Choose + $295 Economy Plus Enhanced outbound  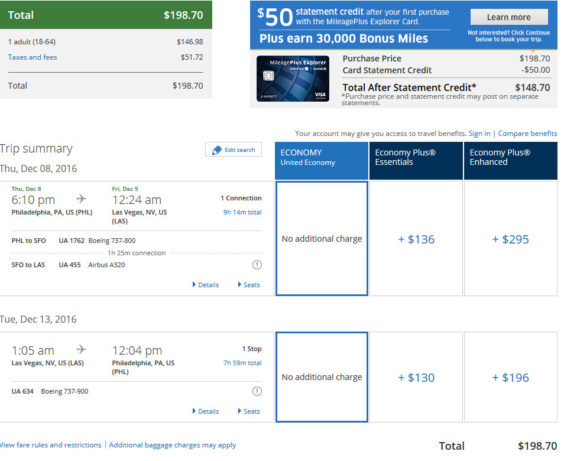(x=511, y=239)
